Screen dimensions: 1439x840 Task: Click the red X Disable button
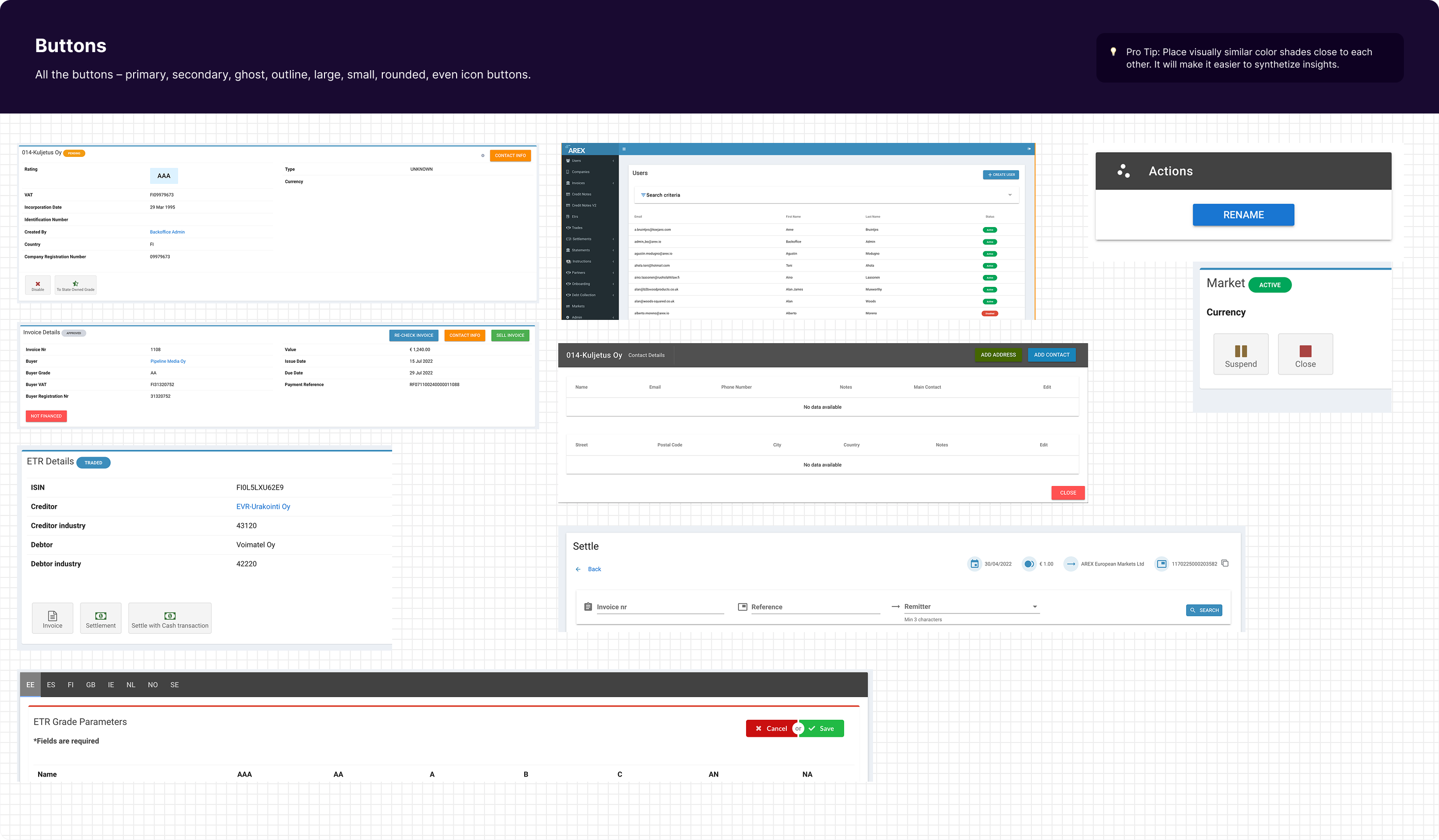click(38, 285)
